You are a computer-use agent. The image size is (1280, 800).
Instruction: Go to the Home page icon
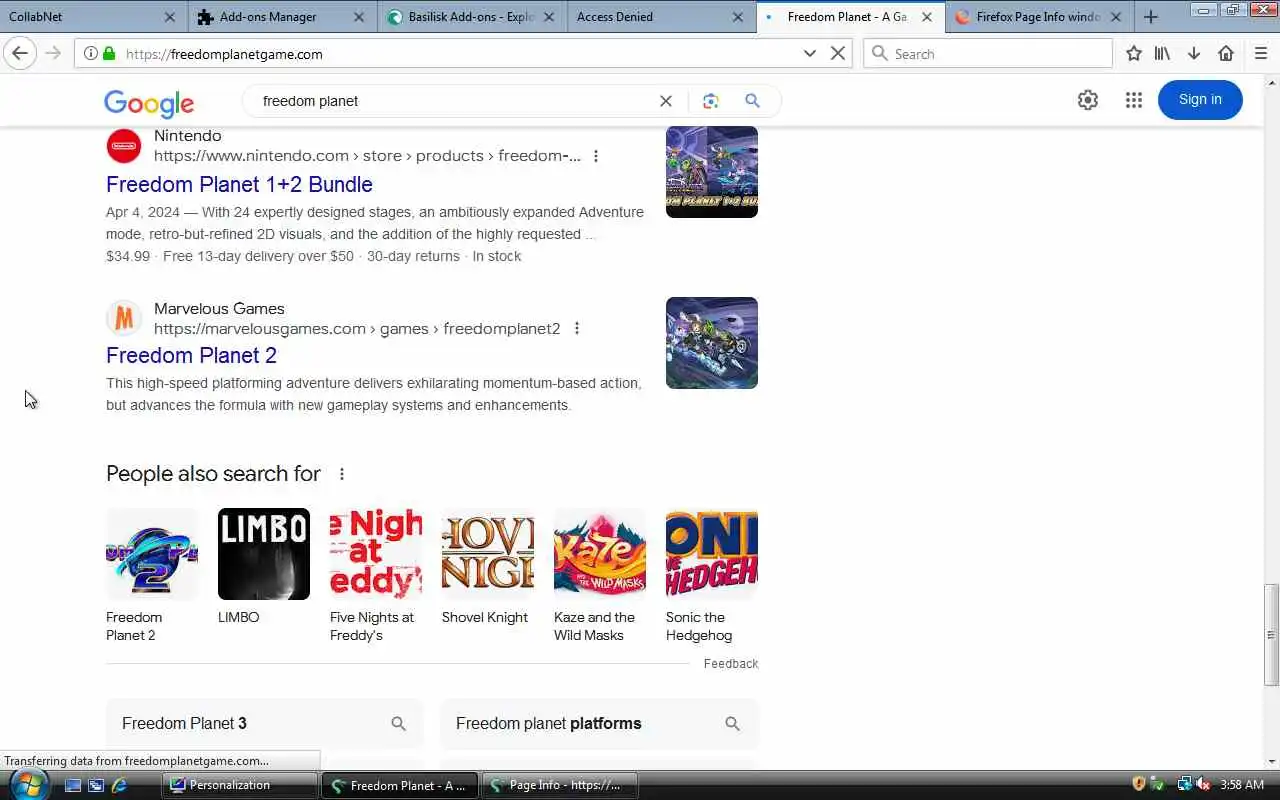1226,53
